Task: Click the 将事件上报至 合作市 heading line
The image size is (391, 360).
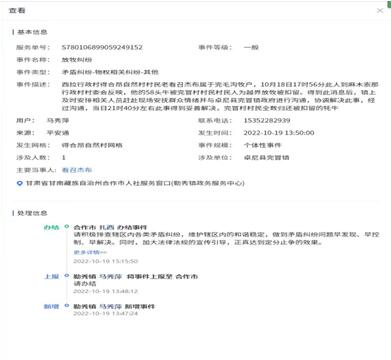Action: (135, 276)
